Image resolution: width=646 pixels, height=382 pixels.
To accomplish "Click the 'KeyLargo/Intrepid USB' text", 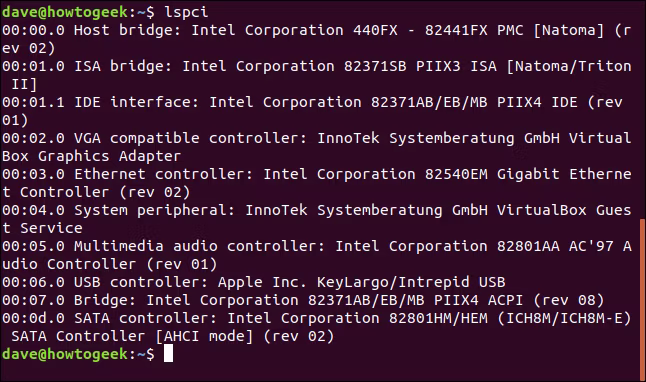I will pyautogui.click(x=411, y=282).
